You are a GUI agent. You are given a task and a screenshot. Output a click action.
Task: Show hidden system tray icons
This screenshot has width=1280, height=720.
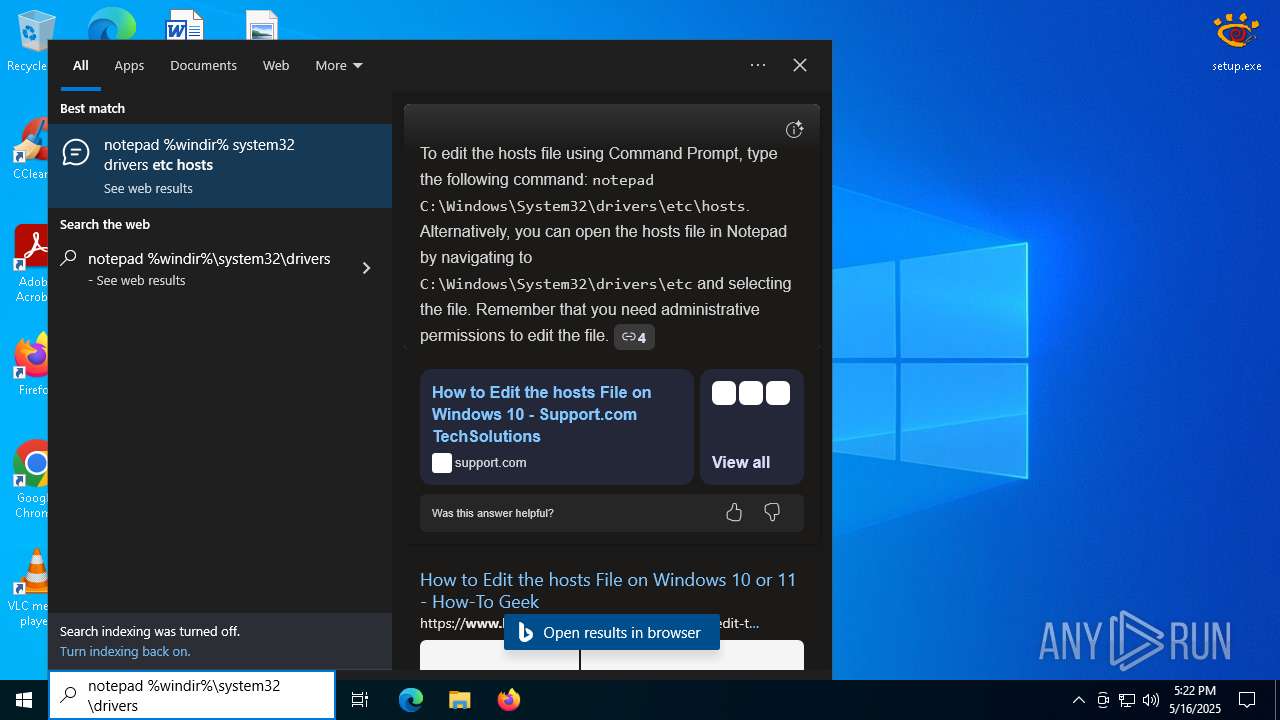pyautogui.click(x=1078, y=700)
